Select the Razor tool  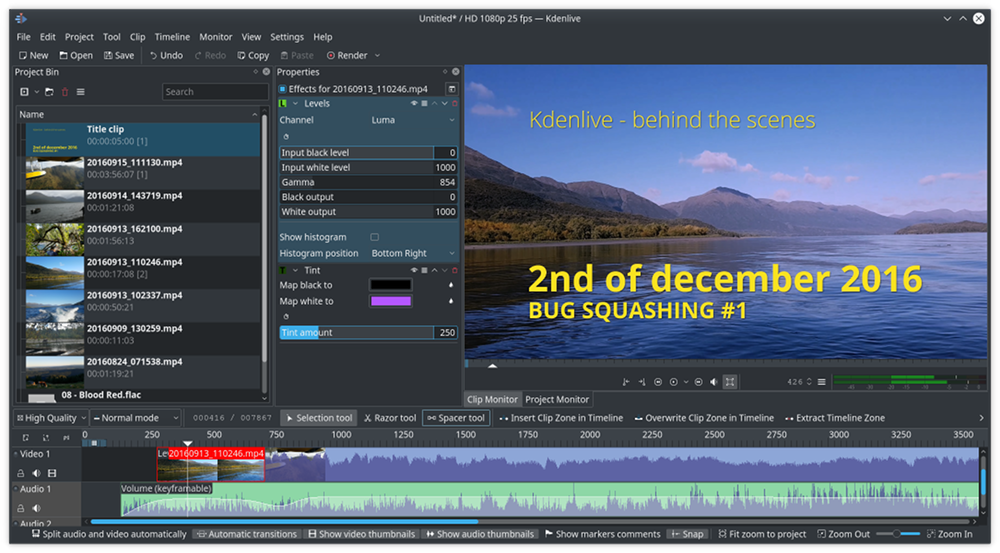[390, 418]
